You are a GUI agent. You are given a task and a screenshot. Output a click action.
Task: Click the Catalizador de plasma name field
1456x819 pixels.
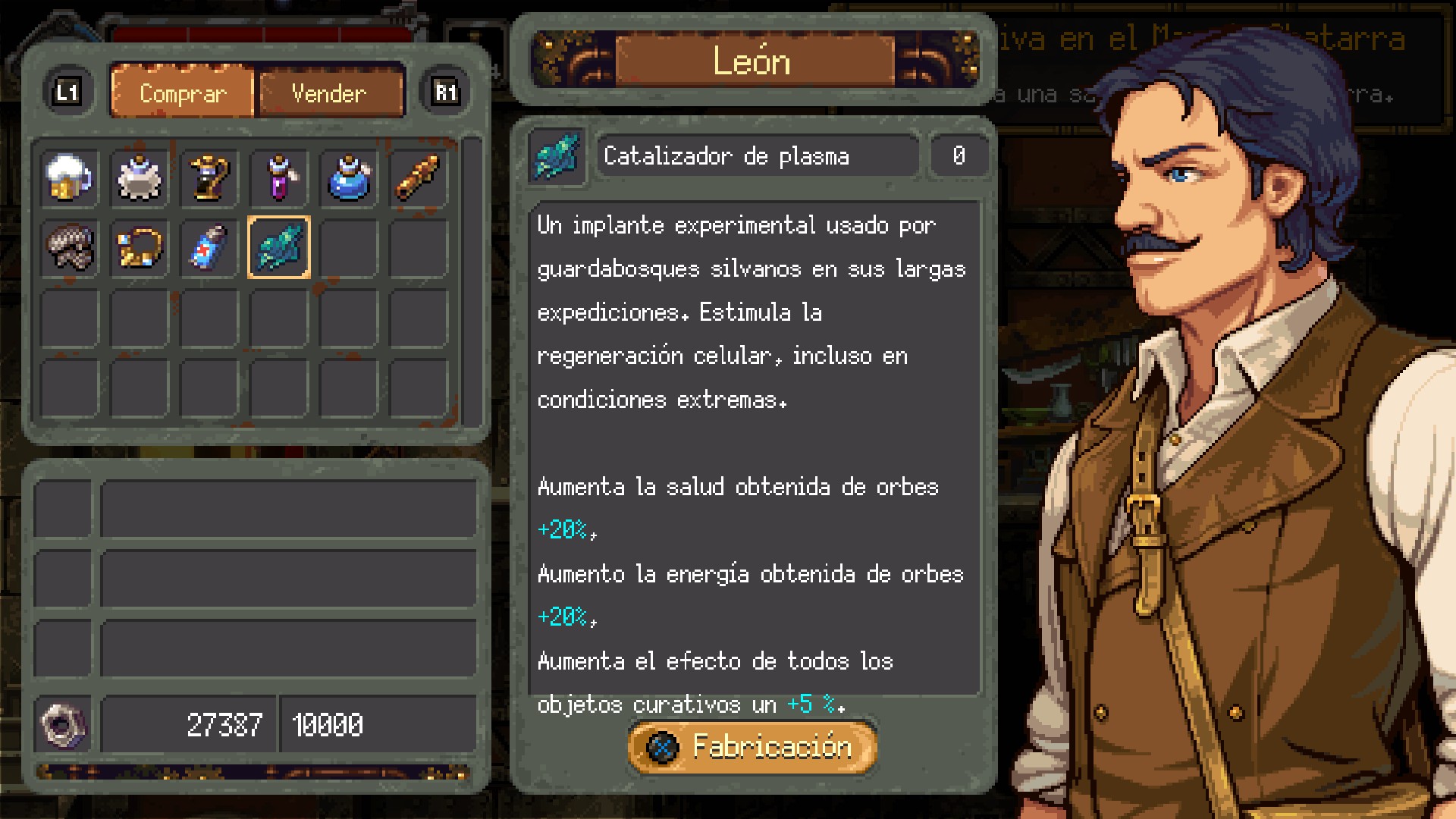(x=758, y=156)
